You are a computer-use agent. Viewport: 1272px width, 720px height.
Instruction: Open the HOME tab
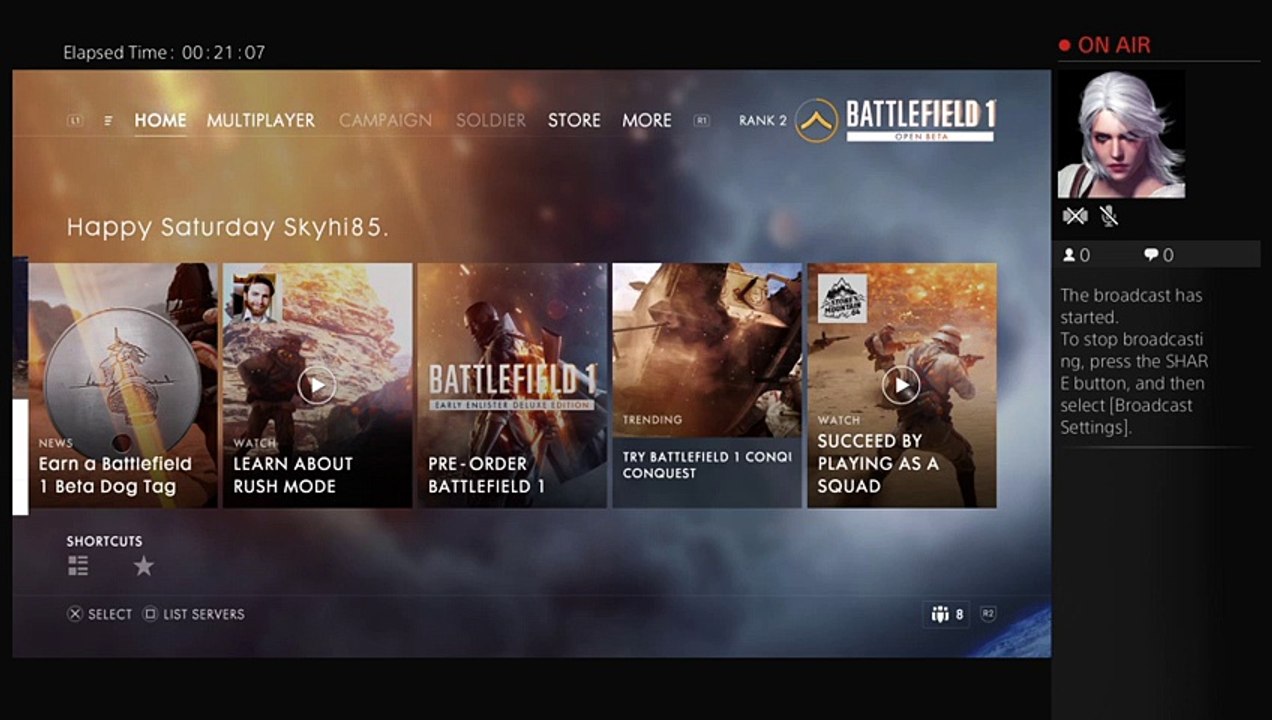(160, 120)
